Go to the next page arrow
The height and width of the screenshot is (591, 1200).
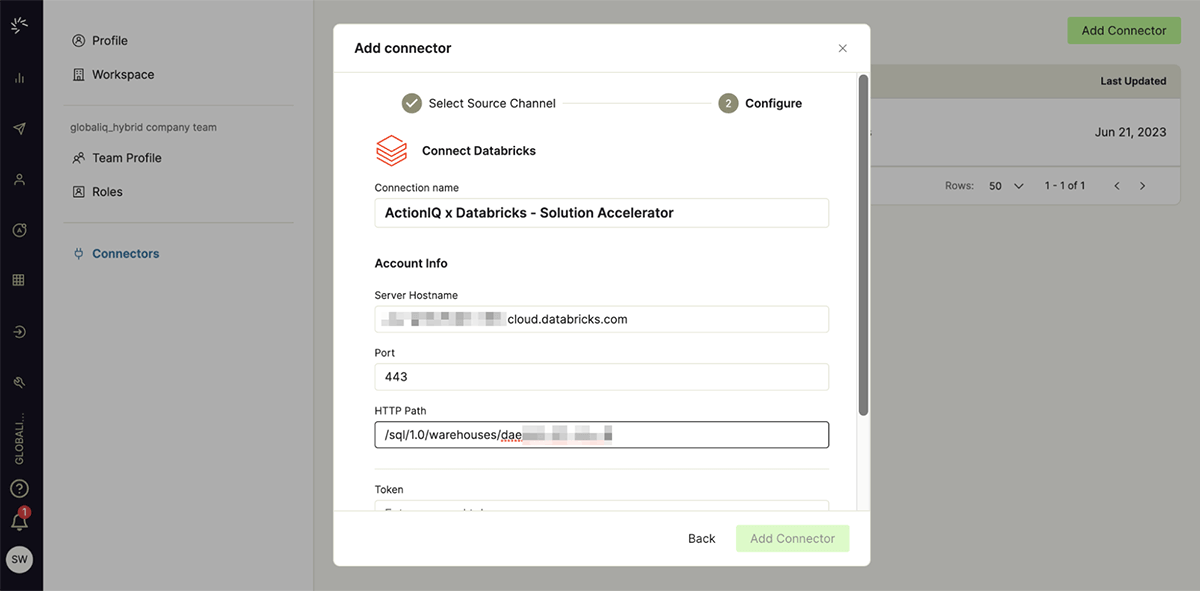coord(1142,186)
